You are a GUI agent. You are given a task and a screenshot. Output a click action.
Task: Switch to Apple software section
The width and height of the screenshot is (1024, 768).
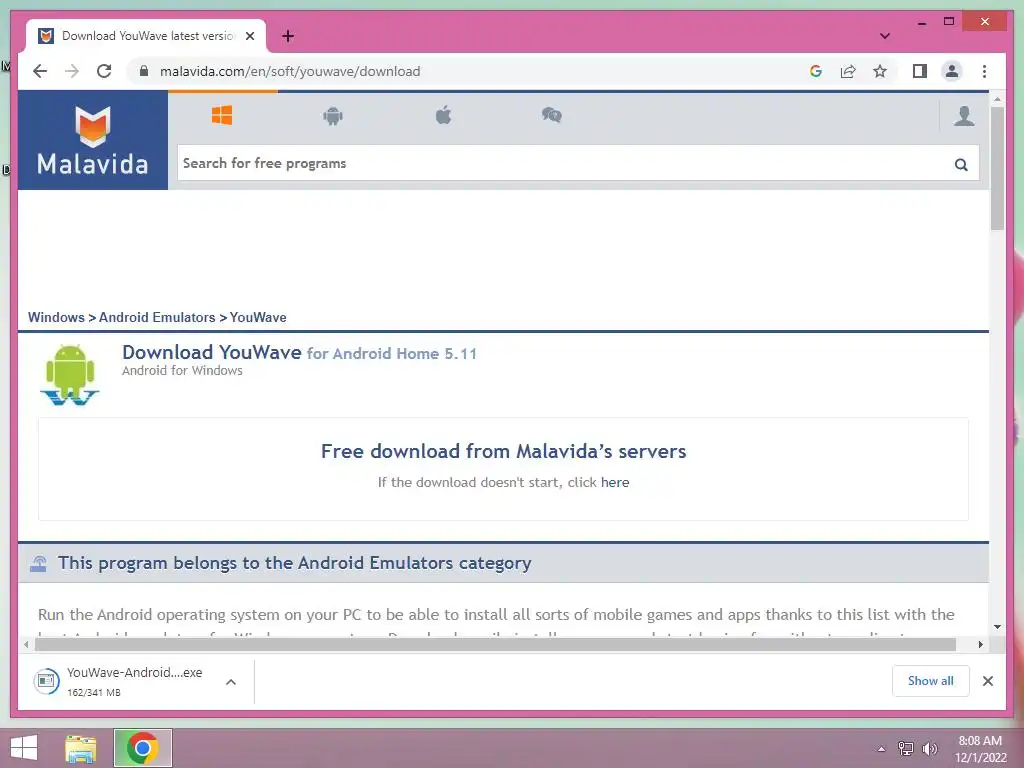[443, 116]
